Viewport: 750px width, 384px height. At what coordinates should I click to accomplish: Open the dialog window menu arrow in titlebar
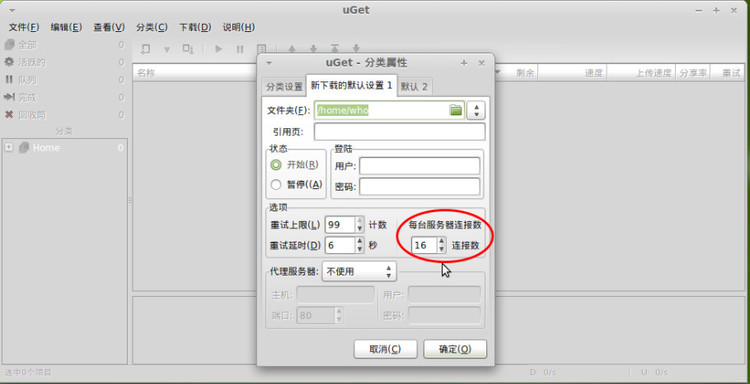point(269,63)
